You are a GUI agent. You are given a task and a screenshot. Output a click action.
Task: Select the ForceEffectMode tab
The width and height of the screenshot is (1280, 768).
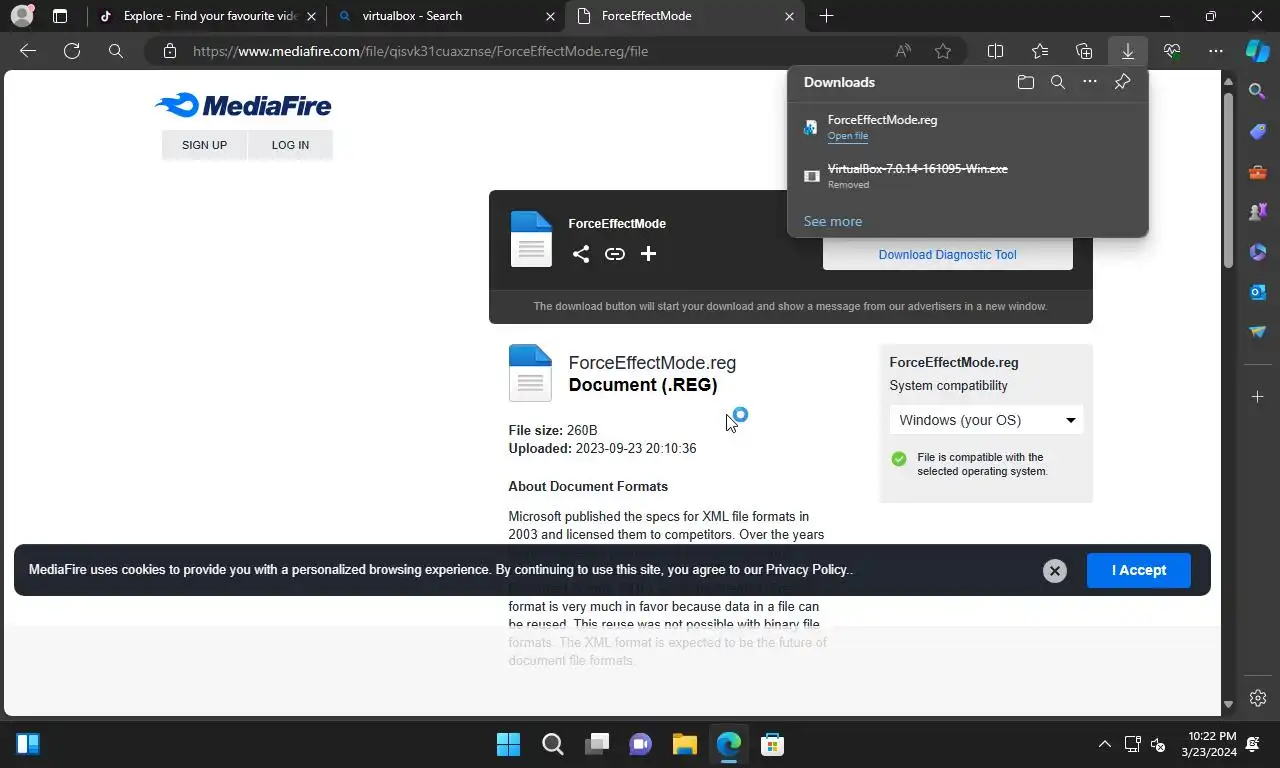(x=685, y=16)
